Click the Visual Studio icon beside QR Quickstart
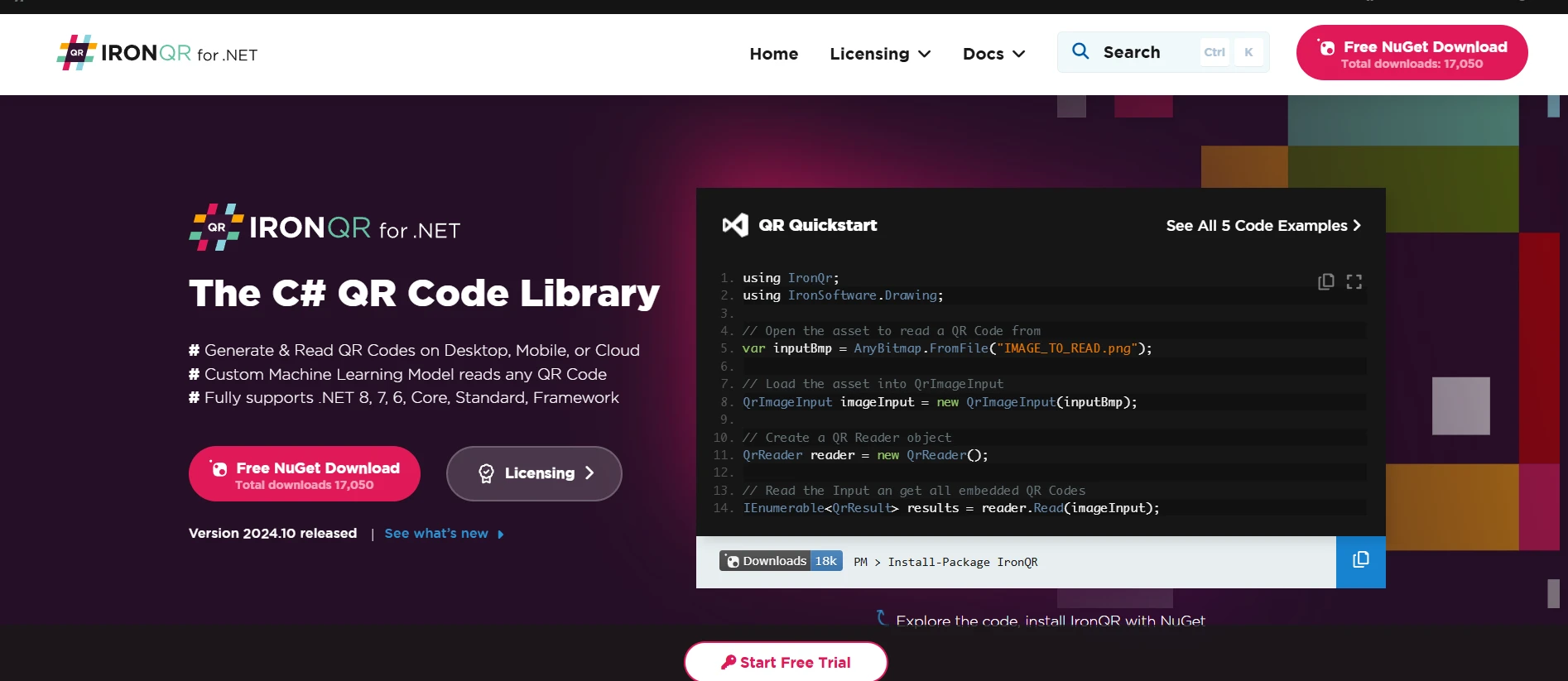This screenshot has height=681, width=1568. click(734, 225)
